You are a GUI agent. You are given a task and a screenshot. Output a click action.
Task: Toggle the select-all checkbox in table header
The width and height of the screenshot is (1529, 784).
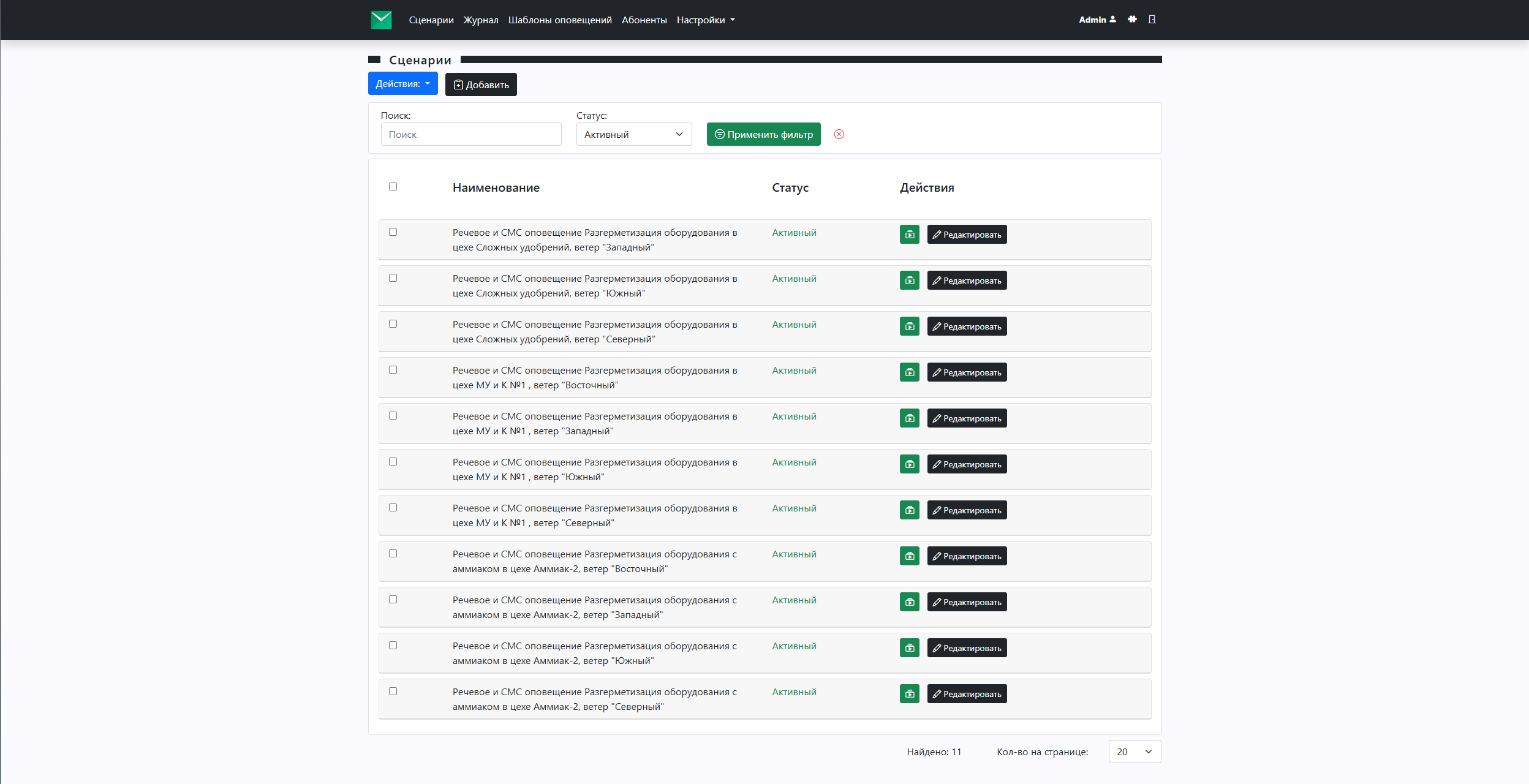click(393, 187)
